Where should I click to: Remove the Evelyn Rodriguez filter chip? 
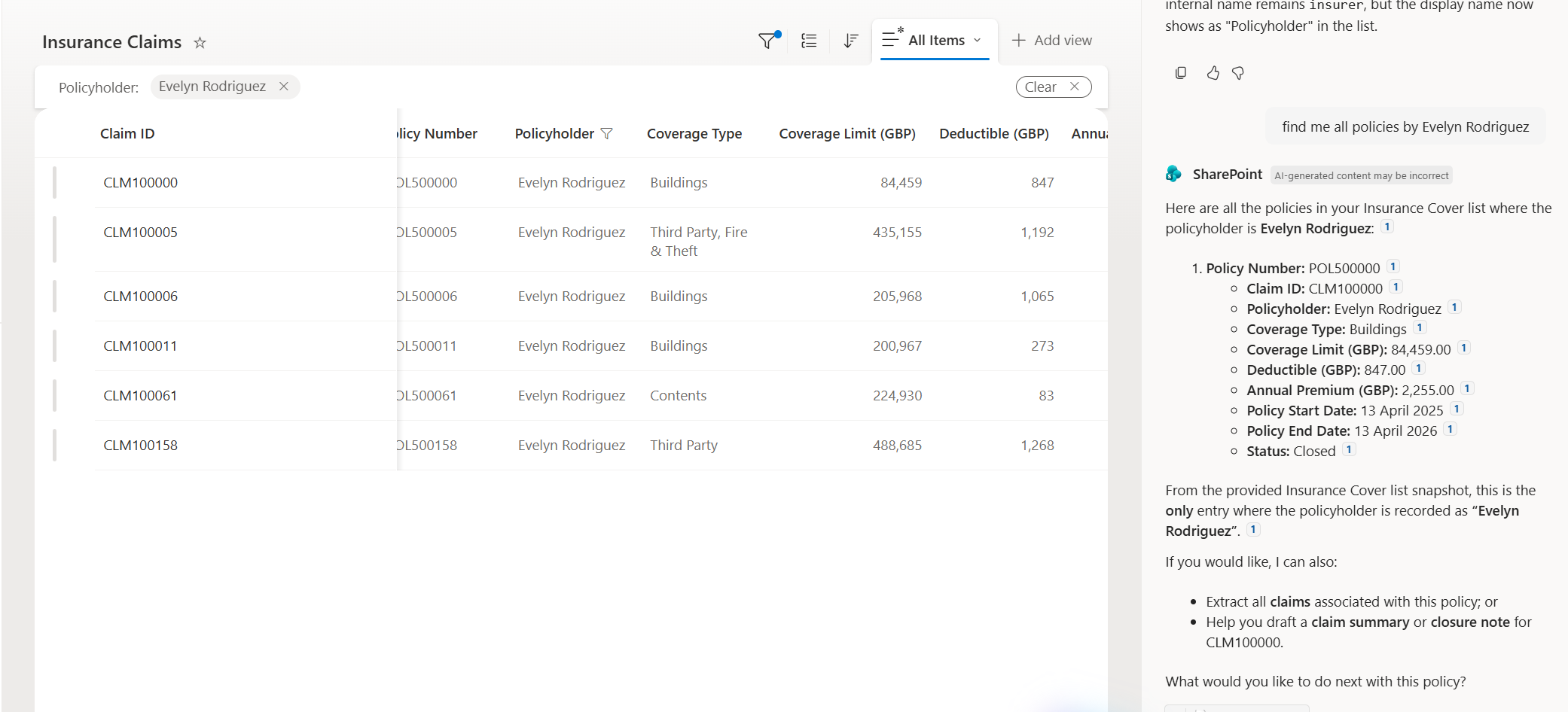284,87
